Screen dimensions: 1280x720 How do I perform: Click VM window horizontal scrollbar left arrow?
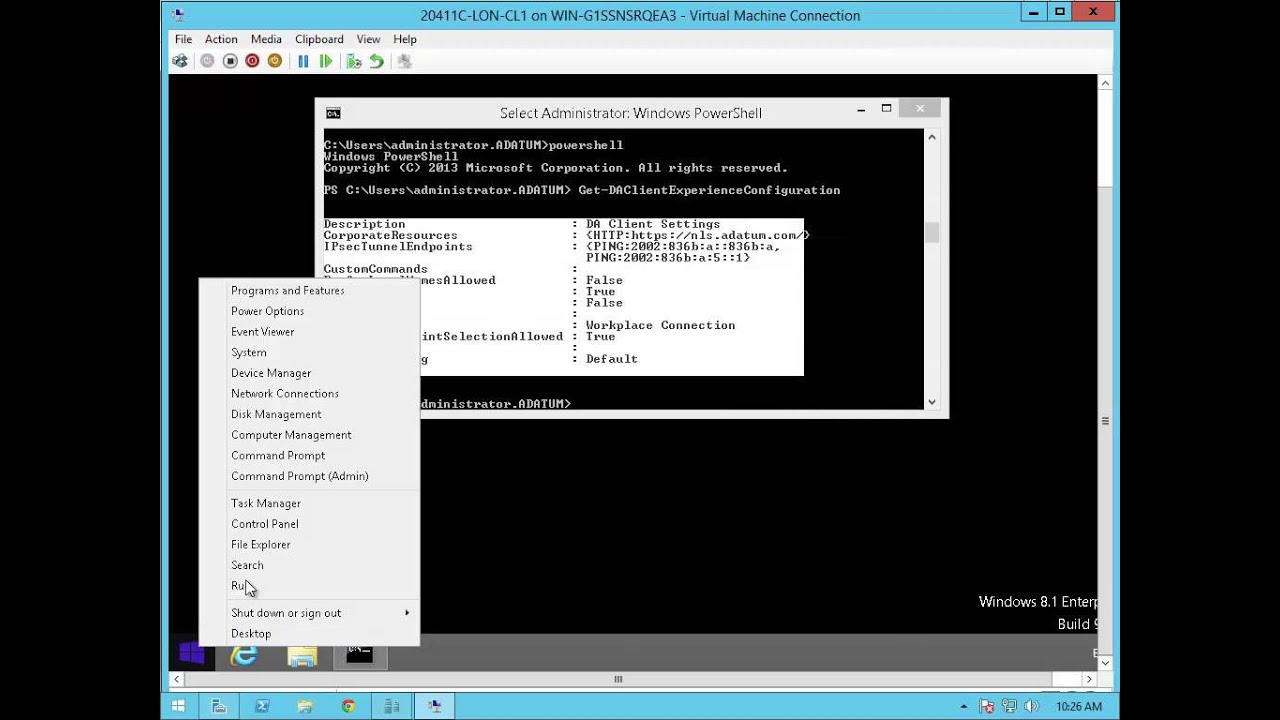click(x=177, y=679)
